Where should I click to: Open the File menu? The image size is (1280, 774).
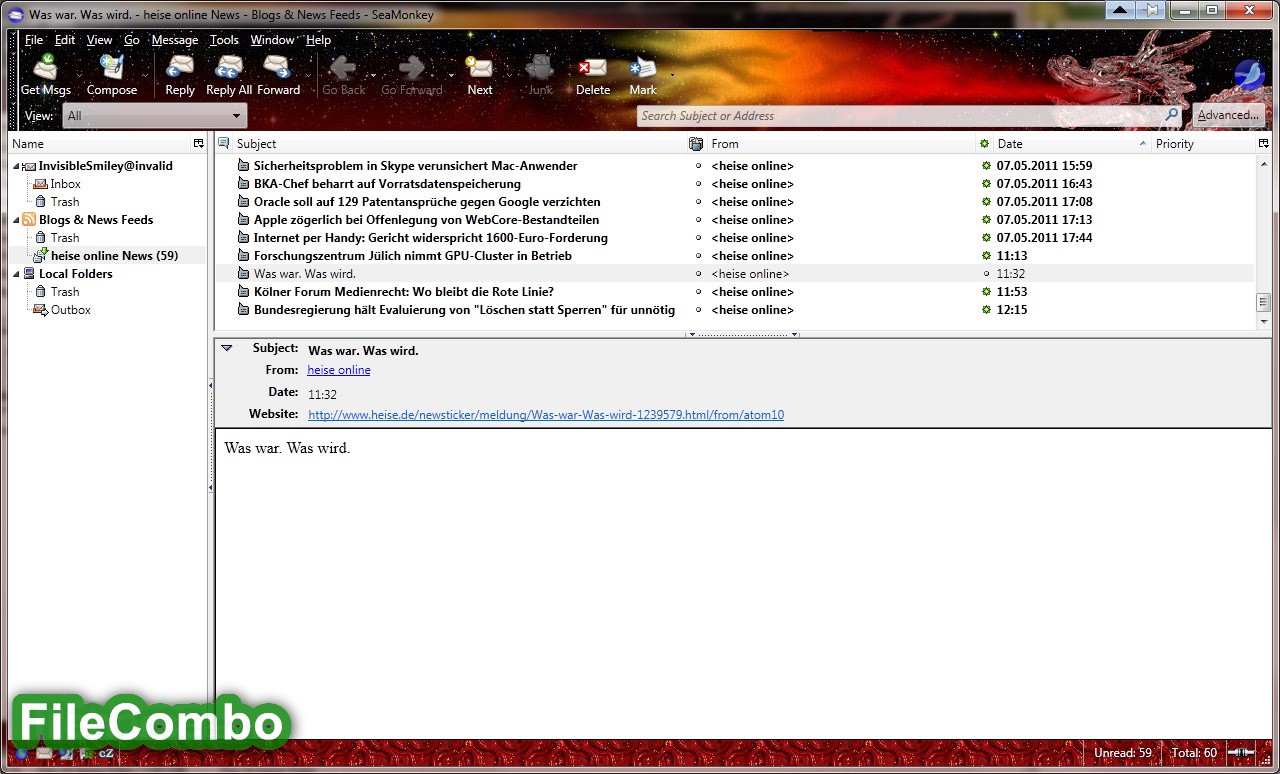[x=34, y=40]
